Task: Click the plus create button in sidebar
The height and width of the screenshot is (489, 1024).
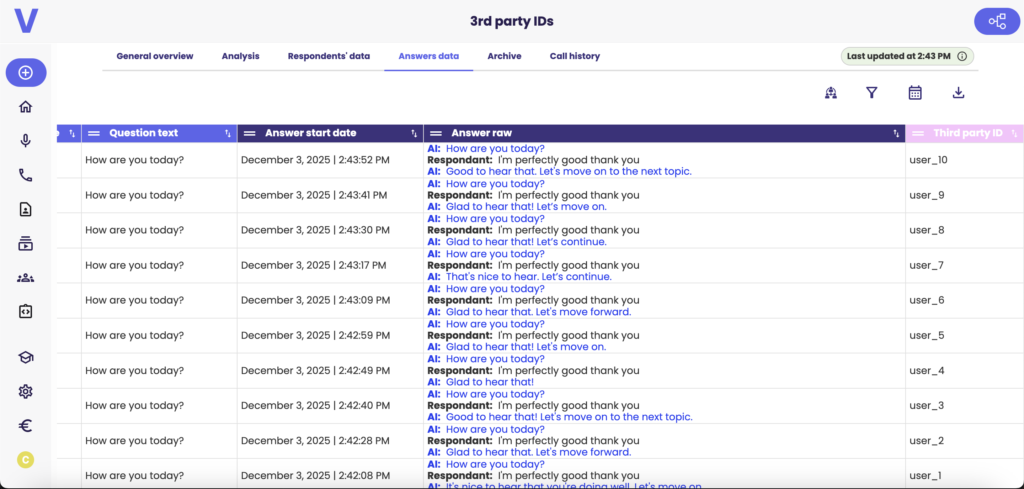Action: (x=26, y=72)
